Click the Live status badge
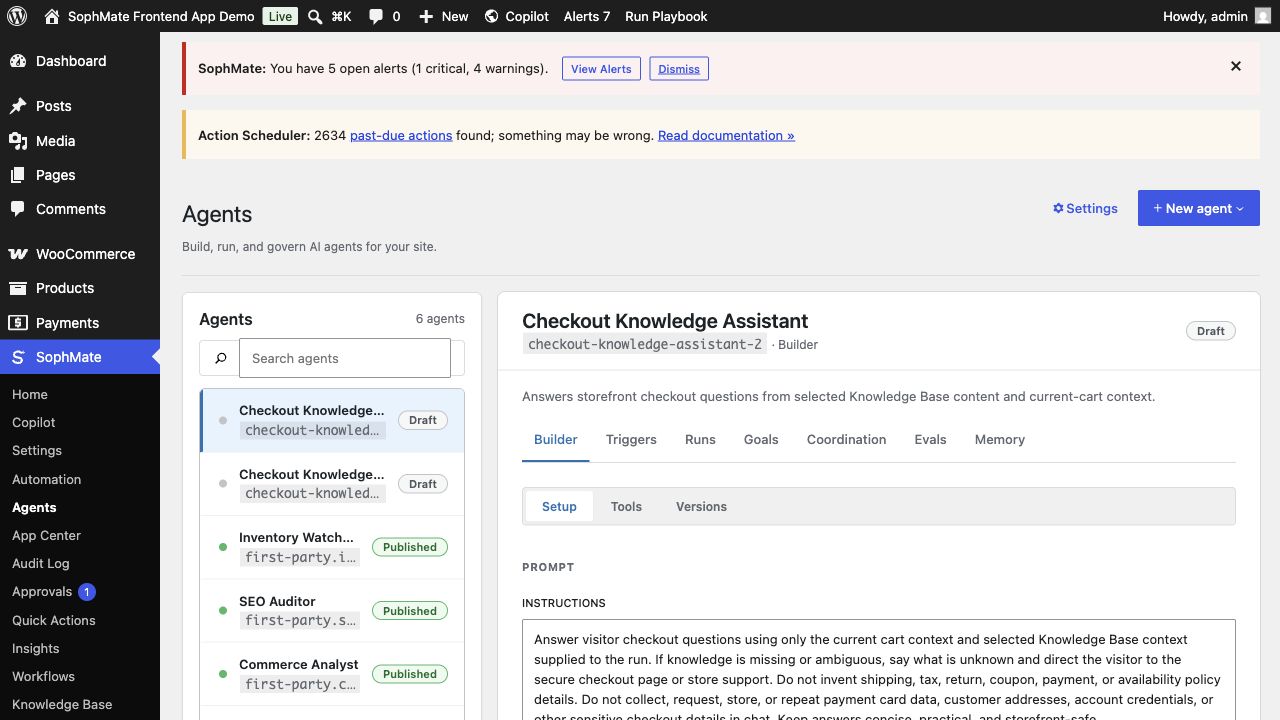Viewport: 1280px width, 720px height. pyautogui.click(x=280, y=16)
